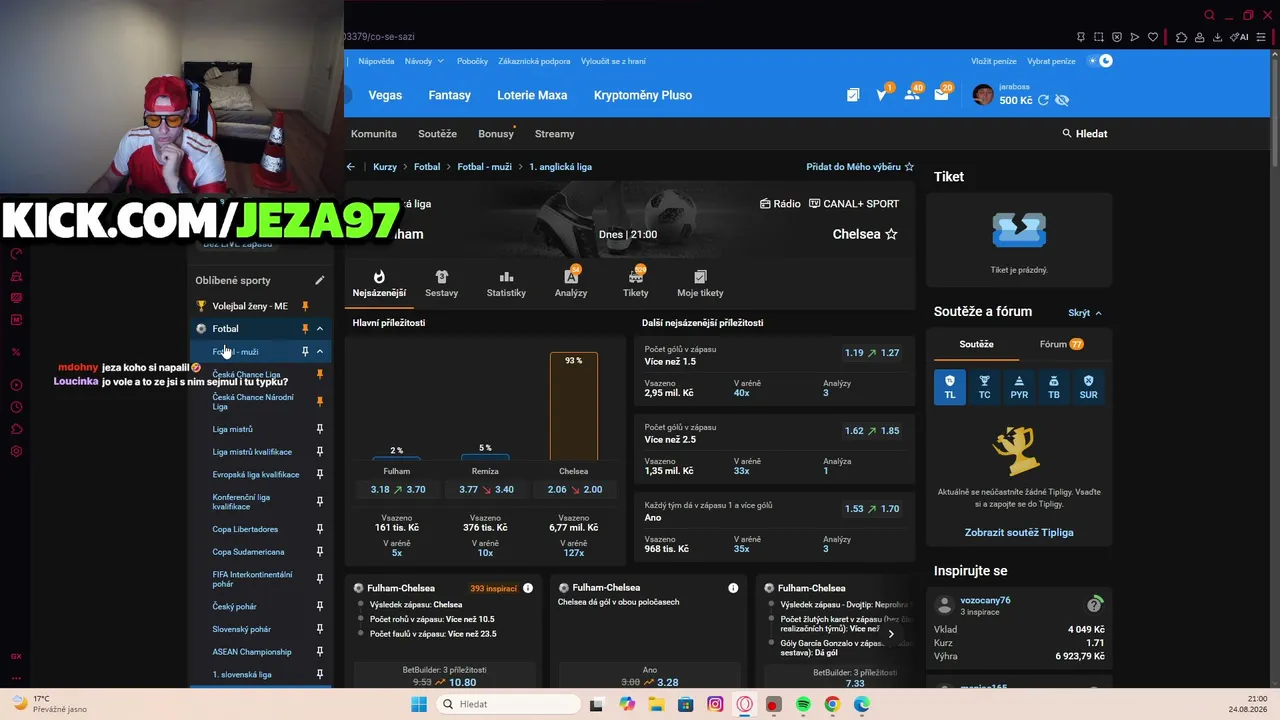Open Instagram from the taskbar
1280x720 pixels.
tap(715, 704)
